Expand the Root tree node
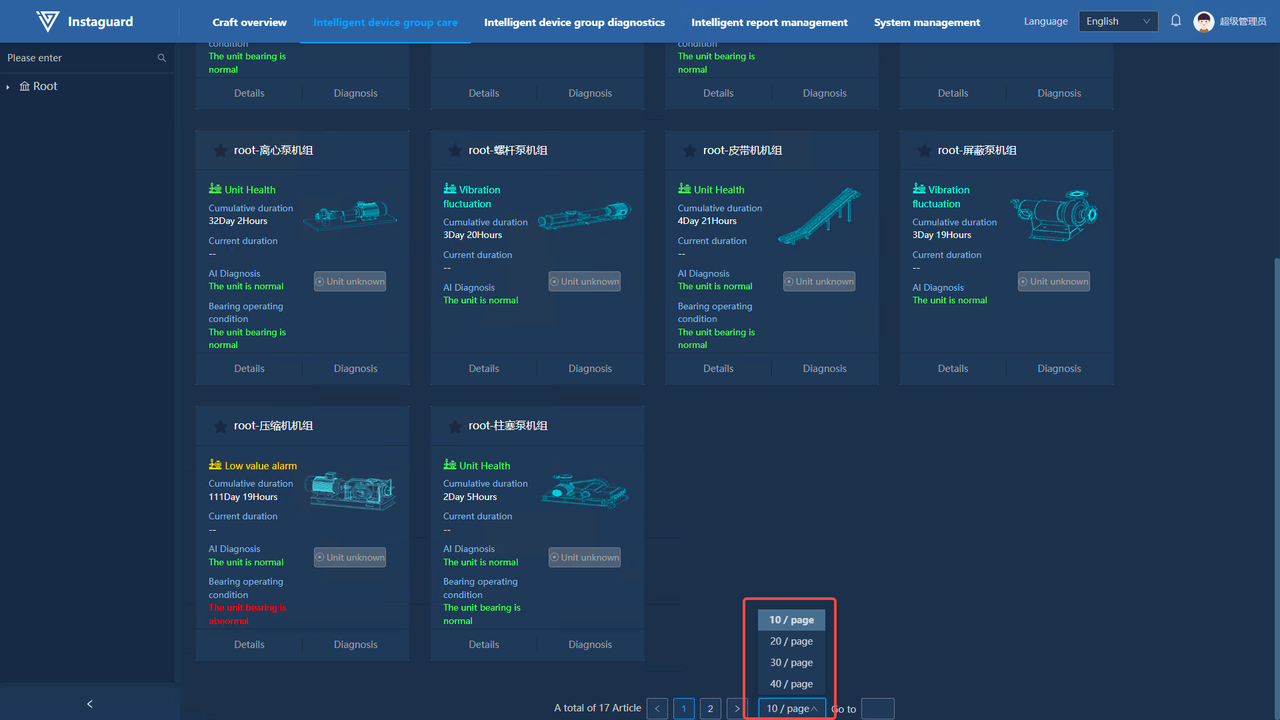This screenshot has height=720, width=1280. tap(8, 88)
